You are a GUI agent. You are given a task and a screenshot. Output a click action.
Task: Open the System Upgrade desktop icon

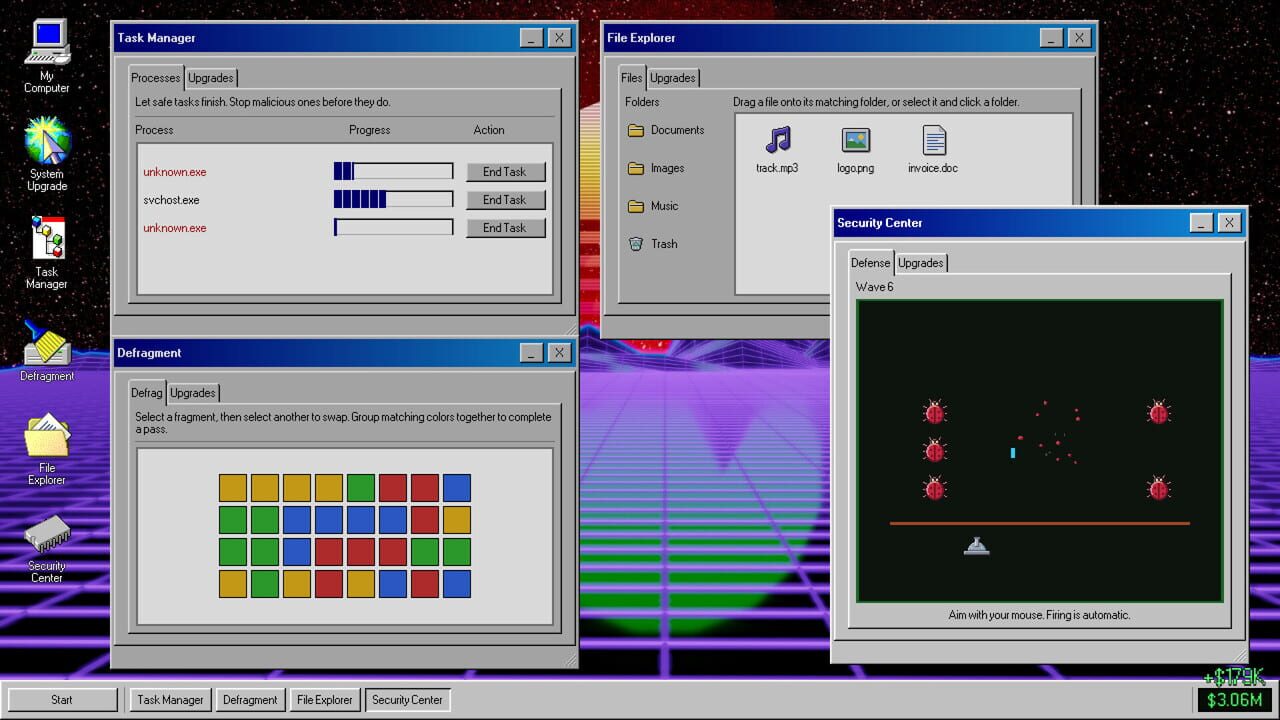(x=47, y=154)
